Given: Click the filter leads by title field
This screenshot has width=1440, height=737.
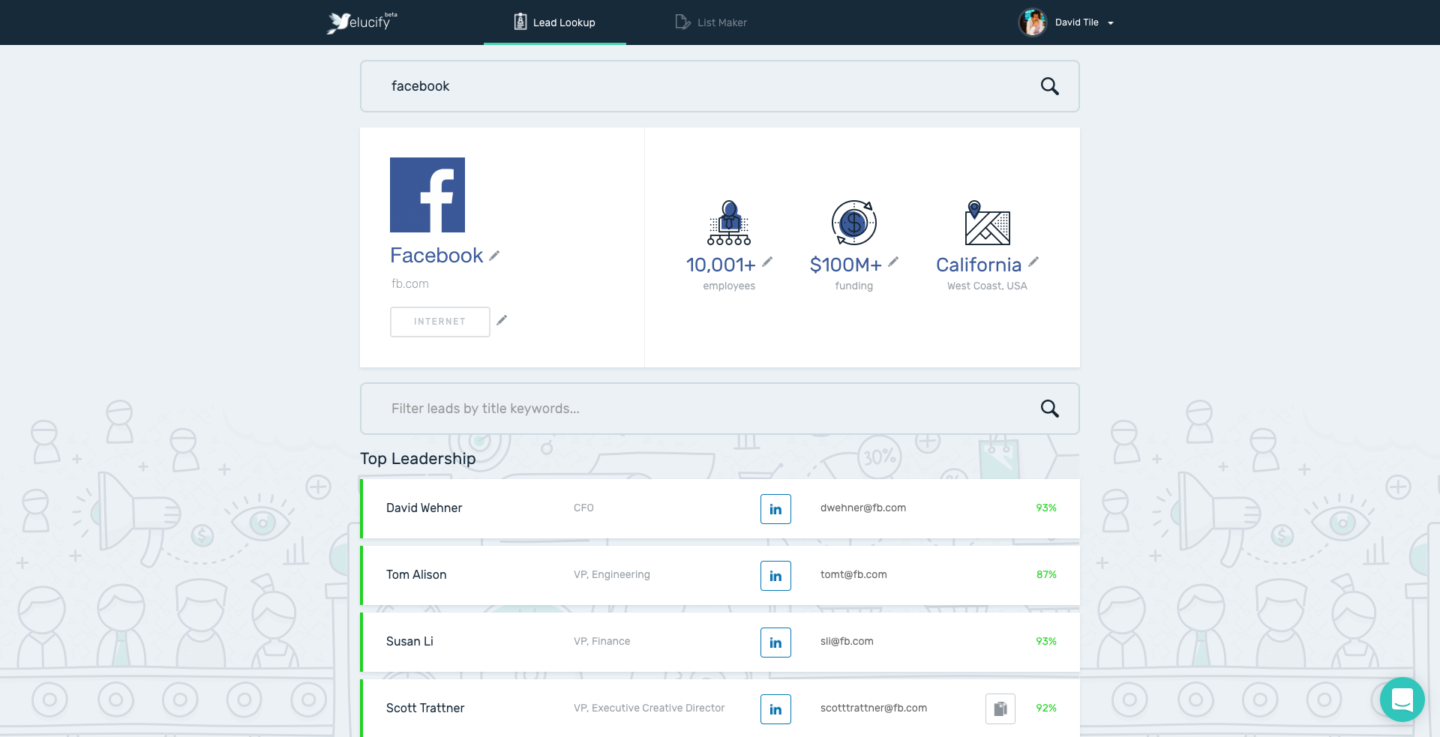Looking at the screenshot, I should pyautogui.click(x=720, y=408).
